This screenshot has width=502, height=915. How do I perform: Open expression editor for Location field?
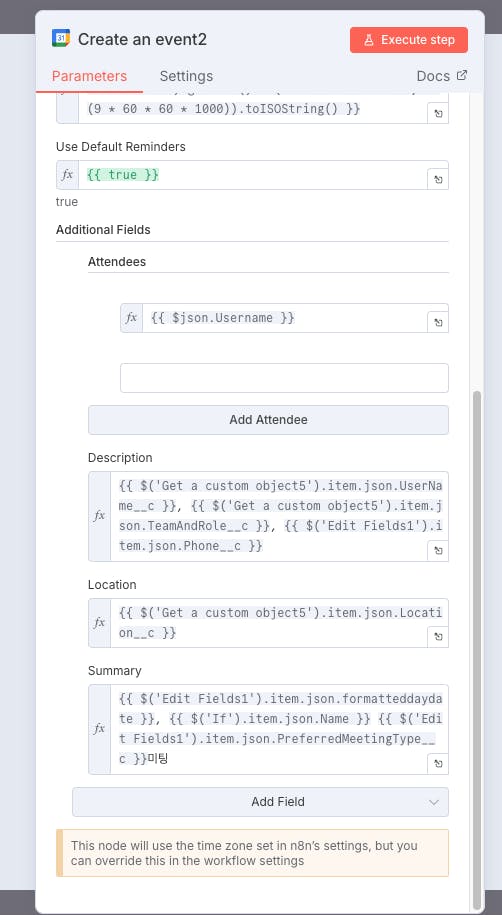tap(438, 637)
